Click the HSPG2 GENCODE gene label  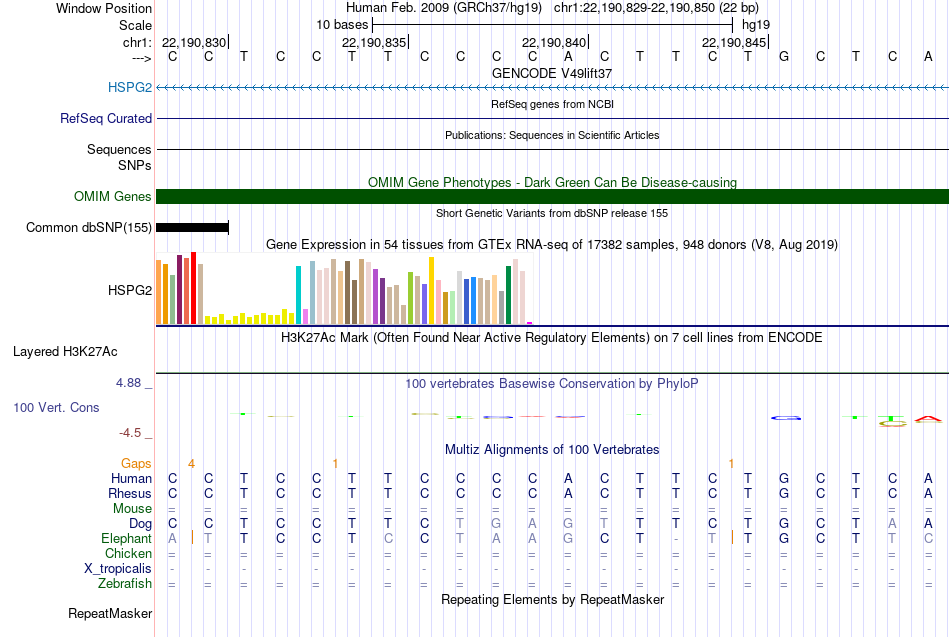[130, 87]
